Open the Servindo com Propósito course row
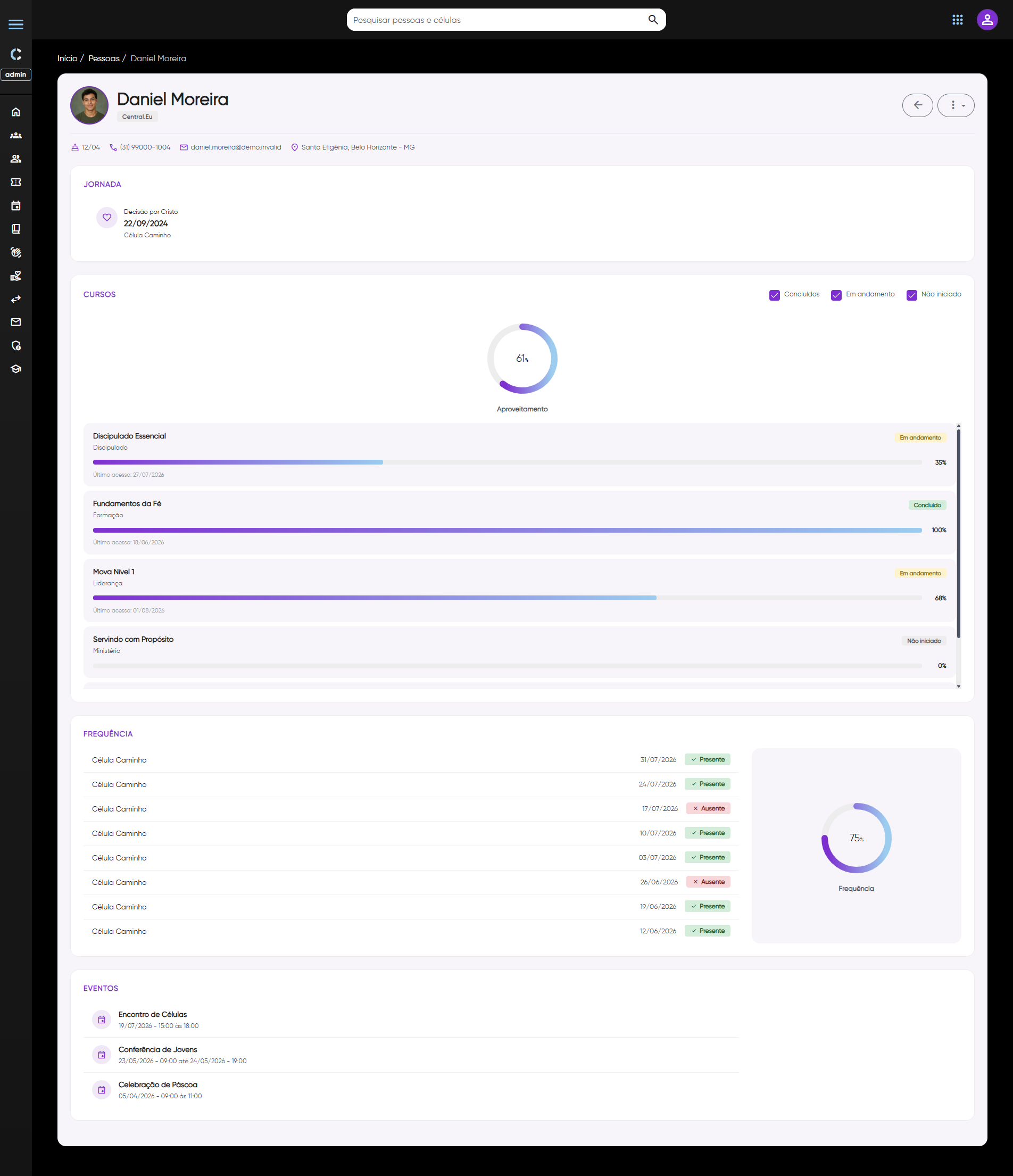The image size is (1013, 1176). click(x=519, y=652)
